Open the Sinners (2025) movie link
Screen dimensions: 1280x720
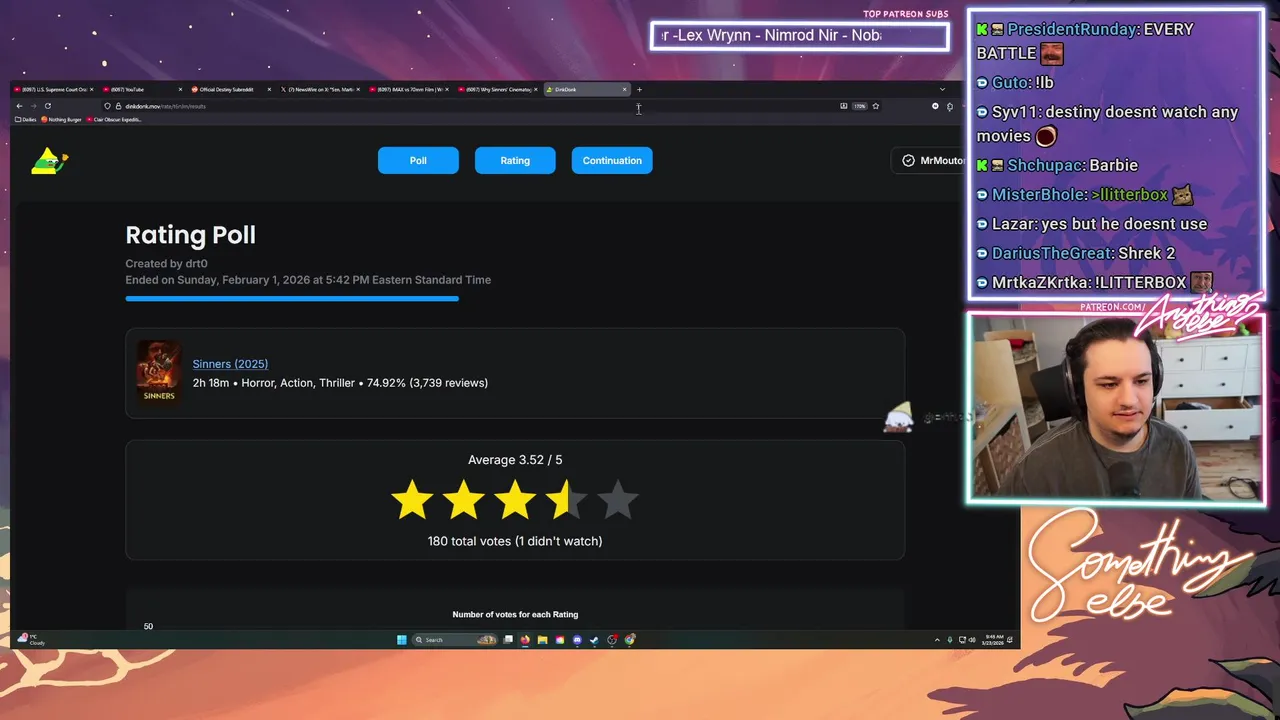[230, 364]
